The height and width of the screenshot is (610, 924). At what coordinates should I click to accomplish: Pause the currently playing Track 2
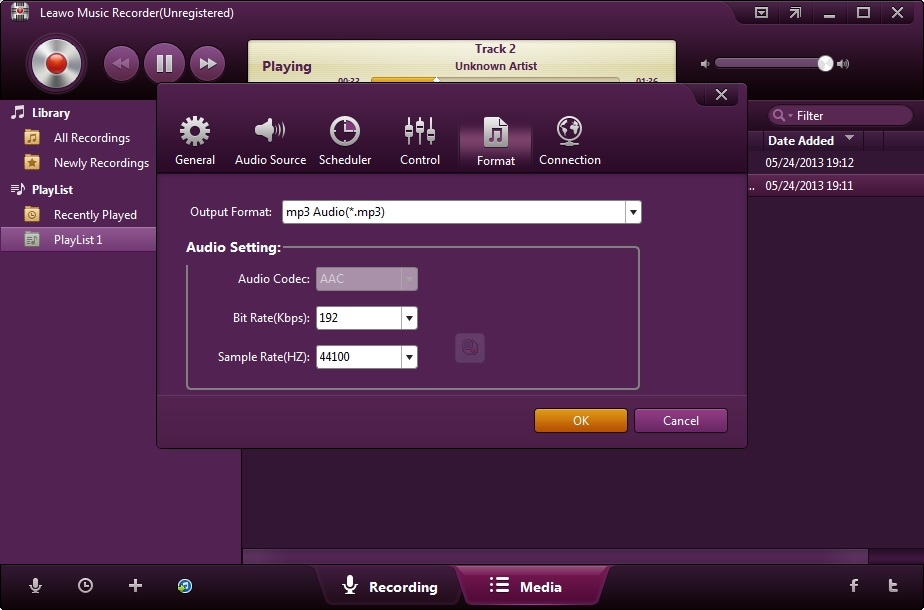(164, 63)
